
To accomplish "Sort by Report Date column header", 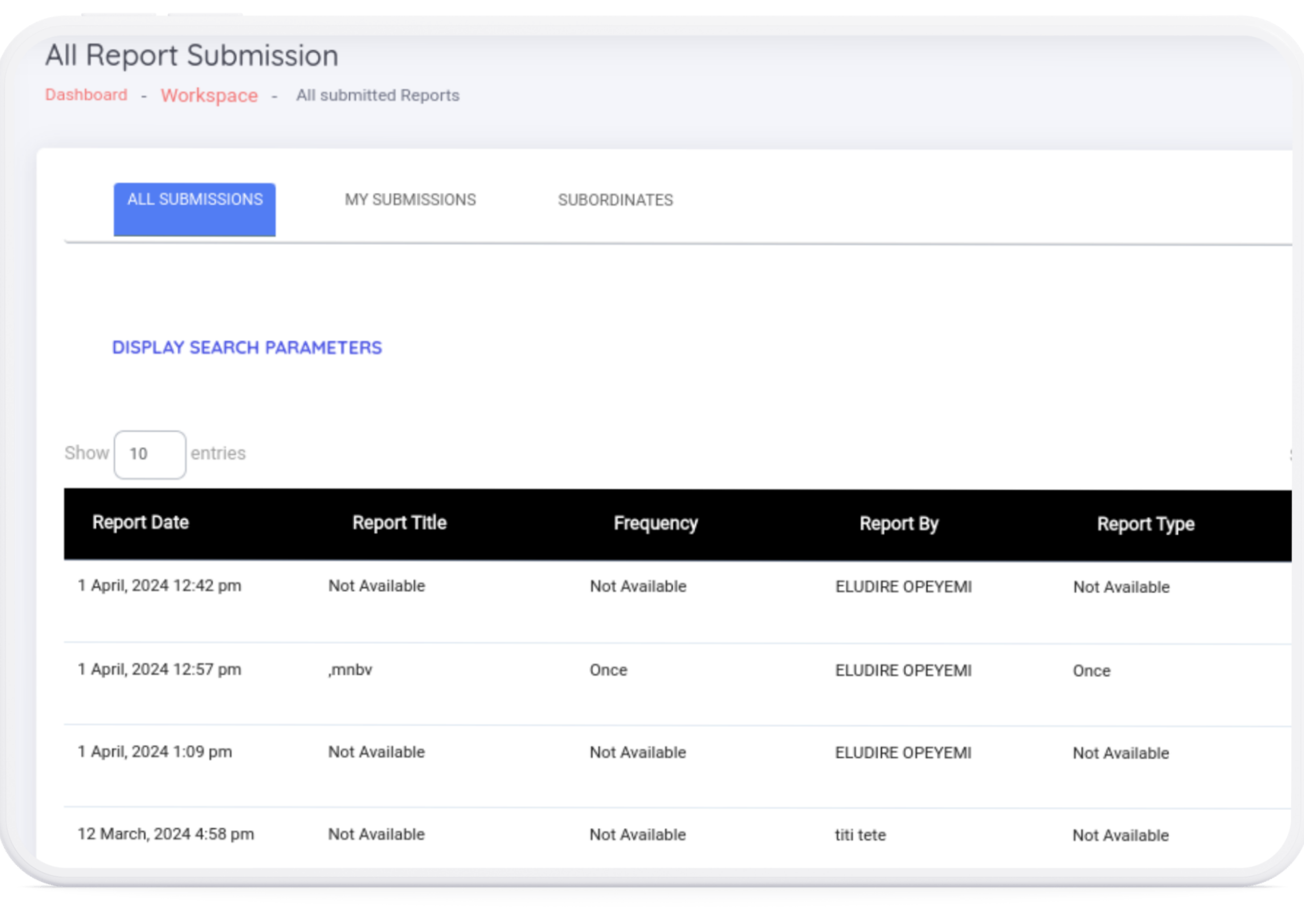I will pyautogui.click(x=140, y=522).
